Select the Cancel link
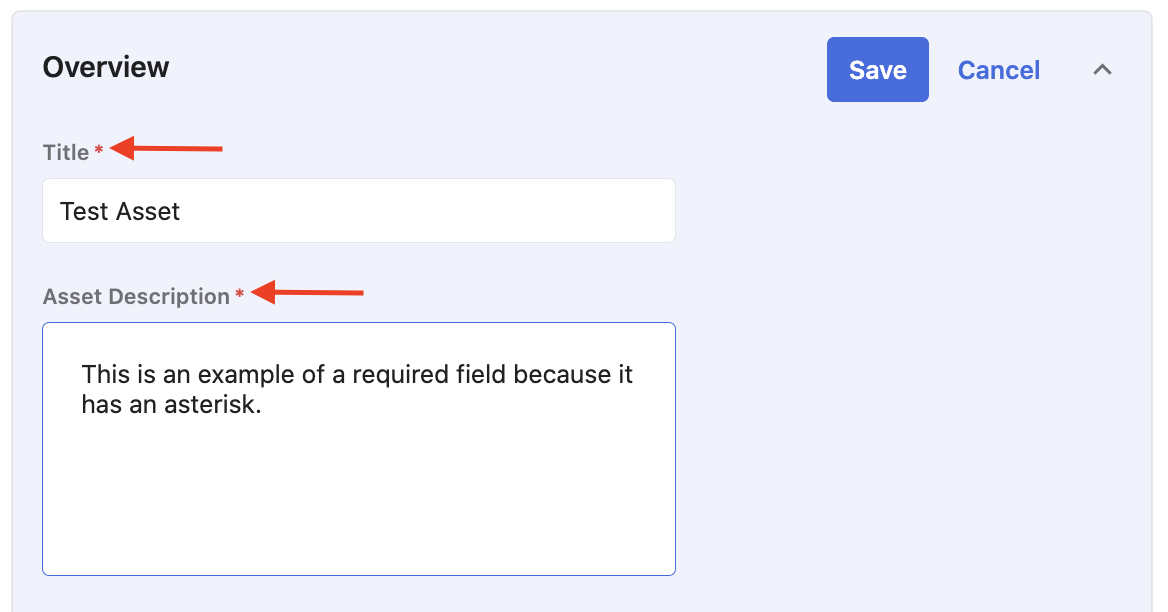This screenshot has width=1168, height=612. coord(998,69)
